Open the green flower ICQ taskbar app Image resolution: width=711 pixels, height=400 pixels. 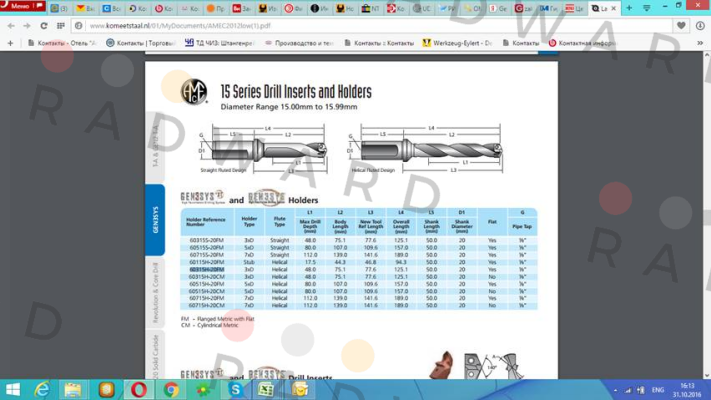(203, 390)
